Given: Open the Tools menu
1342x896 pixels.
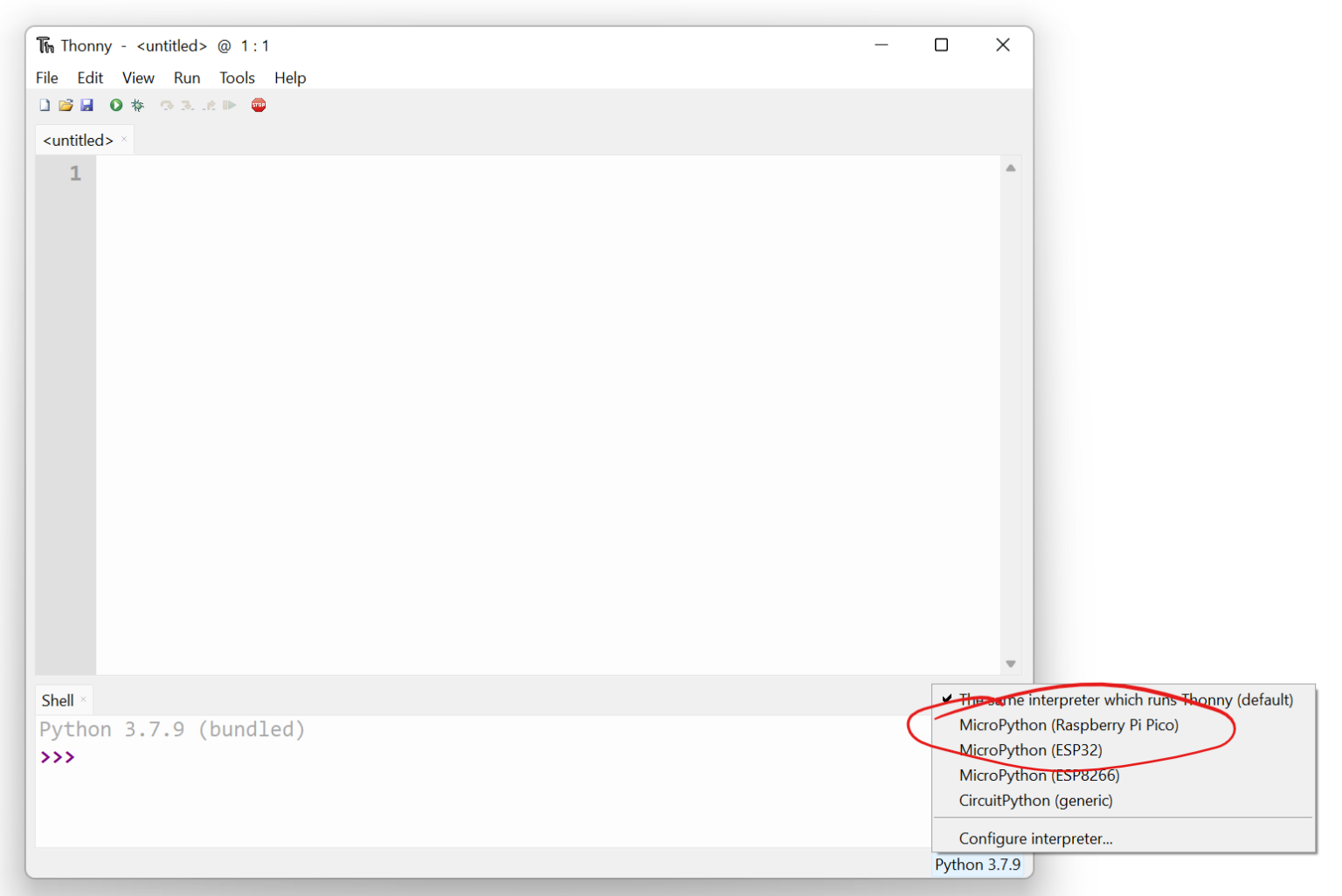Looking at the screenshot, I should tap(237, 78).
